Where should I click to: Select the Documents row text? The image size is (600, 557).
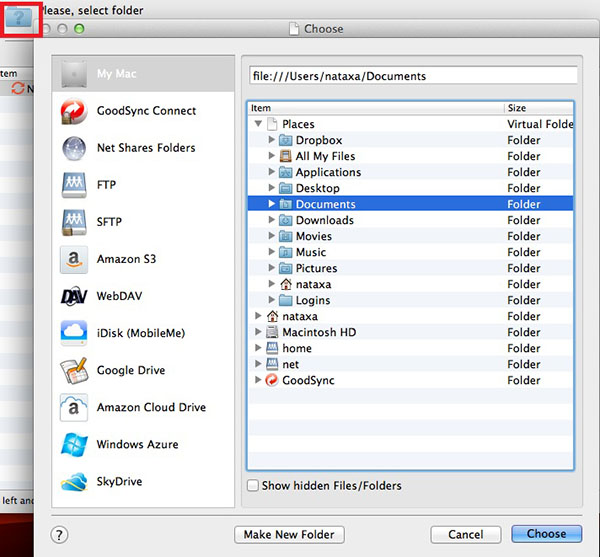point(326,205)
